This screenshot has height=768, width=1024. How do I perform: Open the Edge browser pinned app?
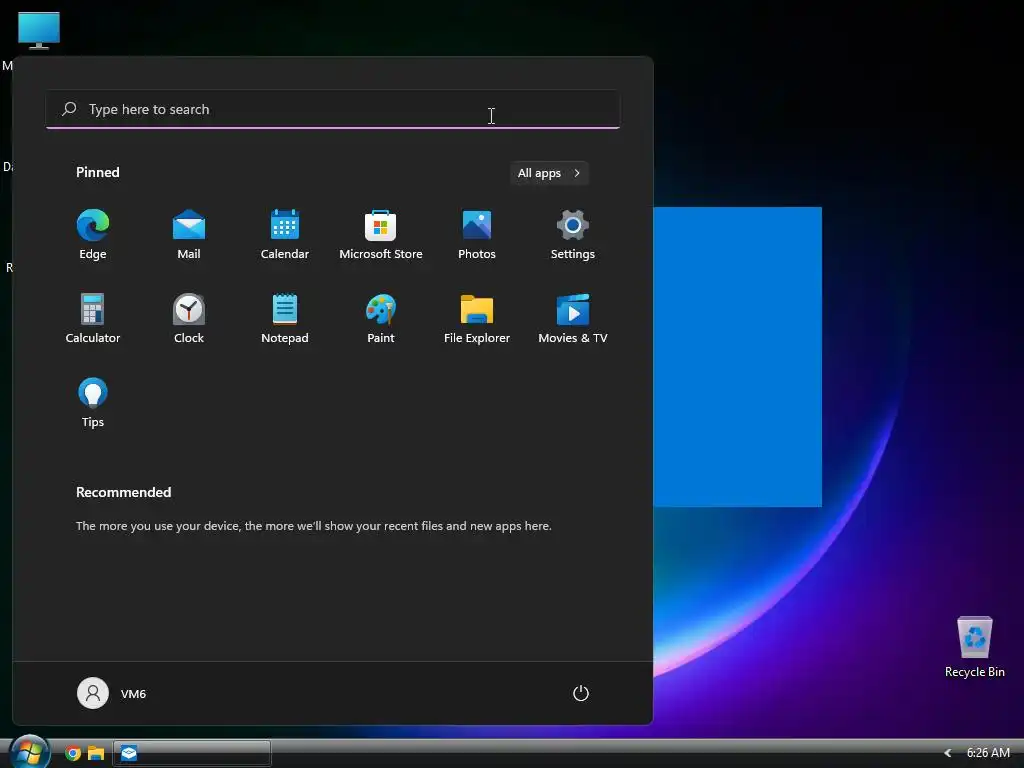[93, 234]
